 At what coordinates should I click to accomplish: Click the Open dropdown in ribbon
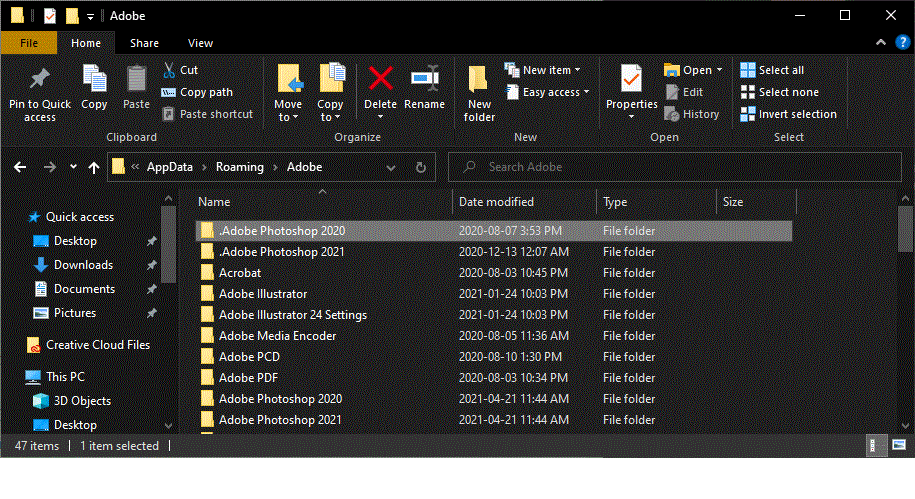tap(693, 70)
